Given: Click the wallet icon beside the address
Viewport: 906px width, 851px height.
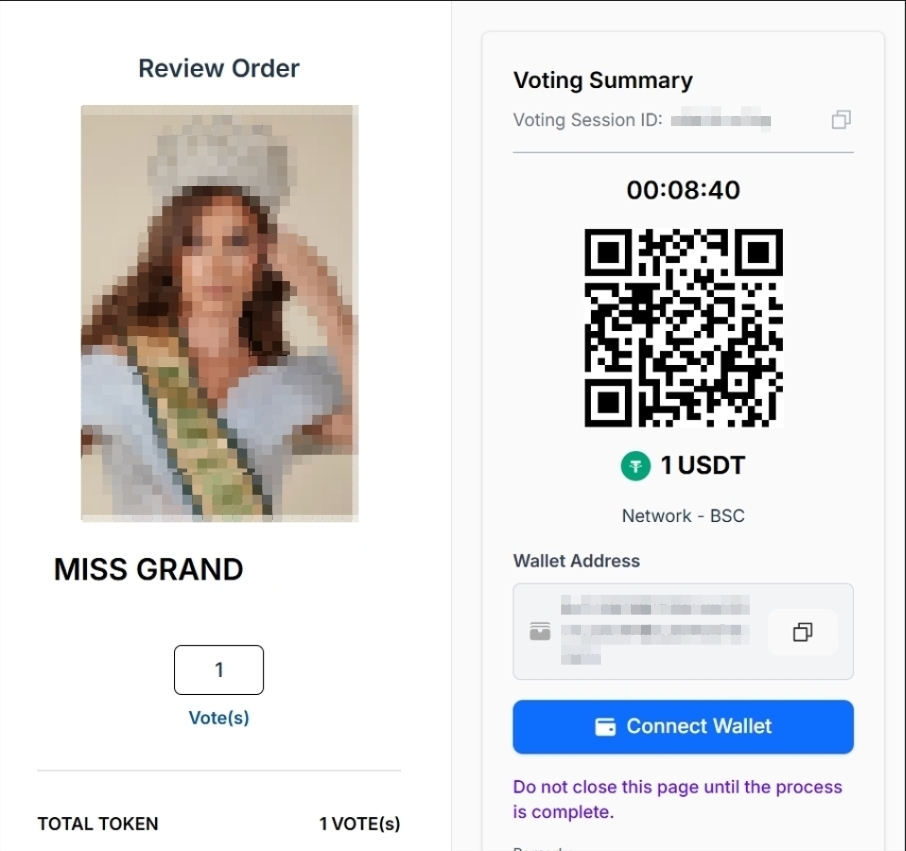Looking at the screenshot, I should click(x=540, y=632).
